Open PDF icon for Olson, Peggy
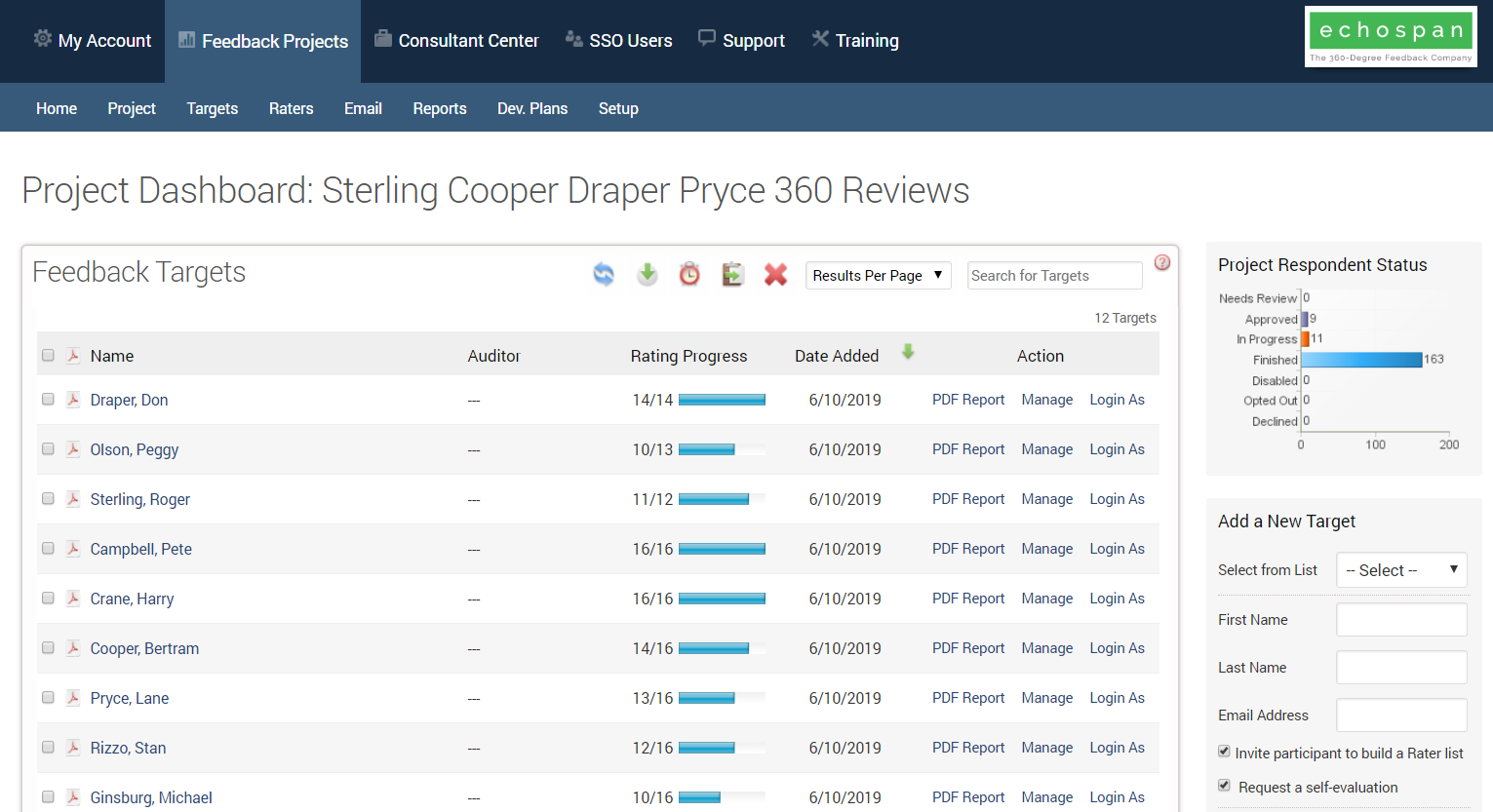 coord(73,448)
